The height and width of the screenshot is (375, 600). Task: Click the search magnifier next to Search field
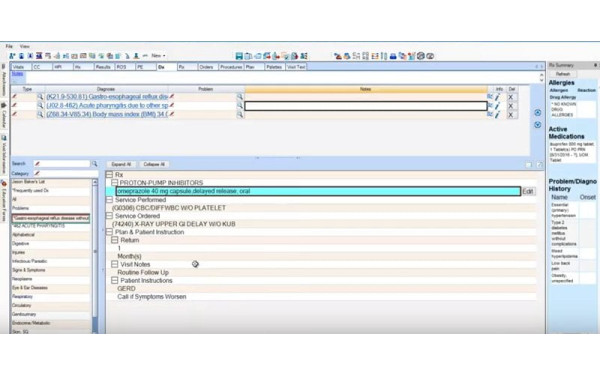point(94,164)
